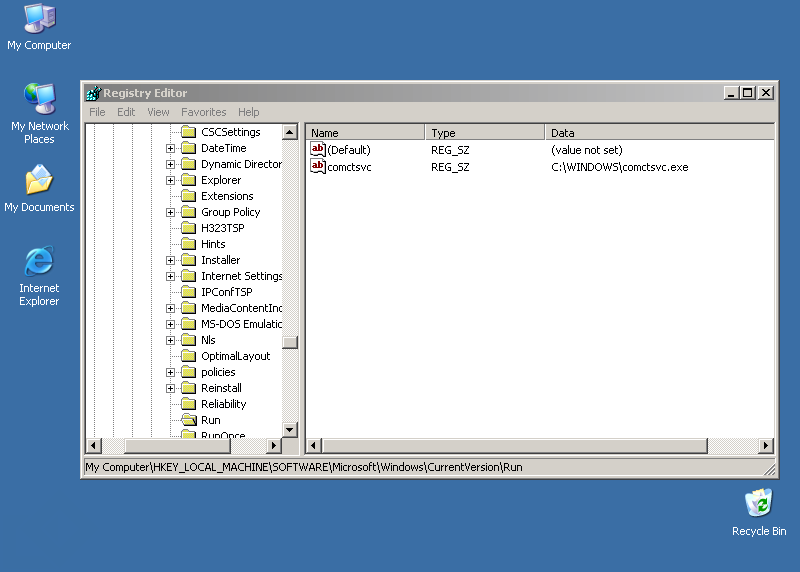
Task: Expand the Installer key
Action: click(170, 260)
